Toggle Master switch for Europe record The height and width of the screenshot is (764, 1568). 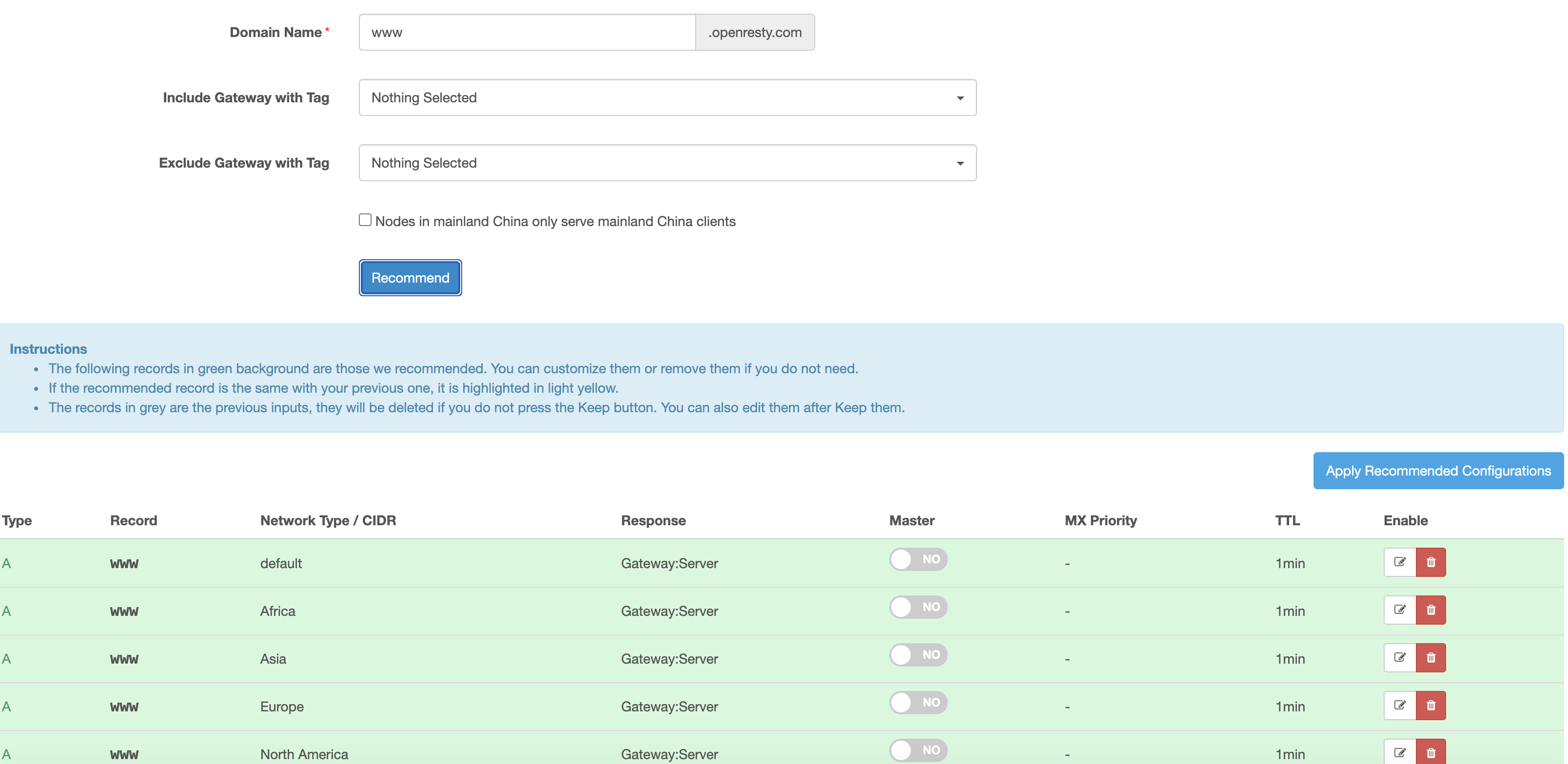click(918, 703)
